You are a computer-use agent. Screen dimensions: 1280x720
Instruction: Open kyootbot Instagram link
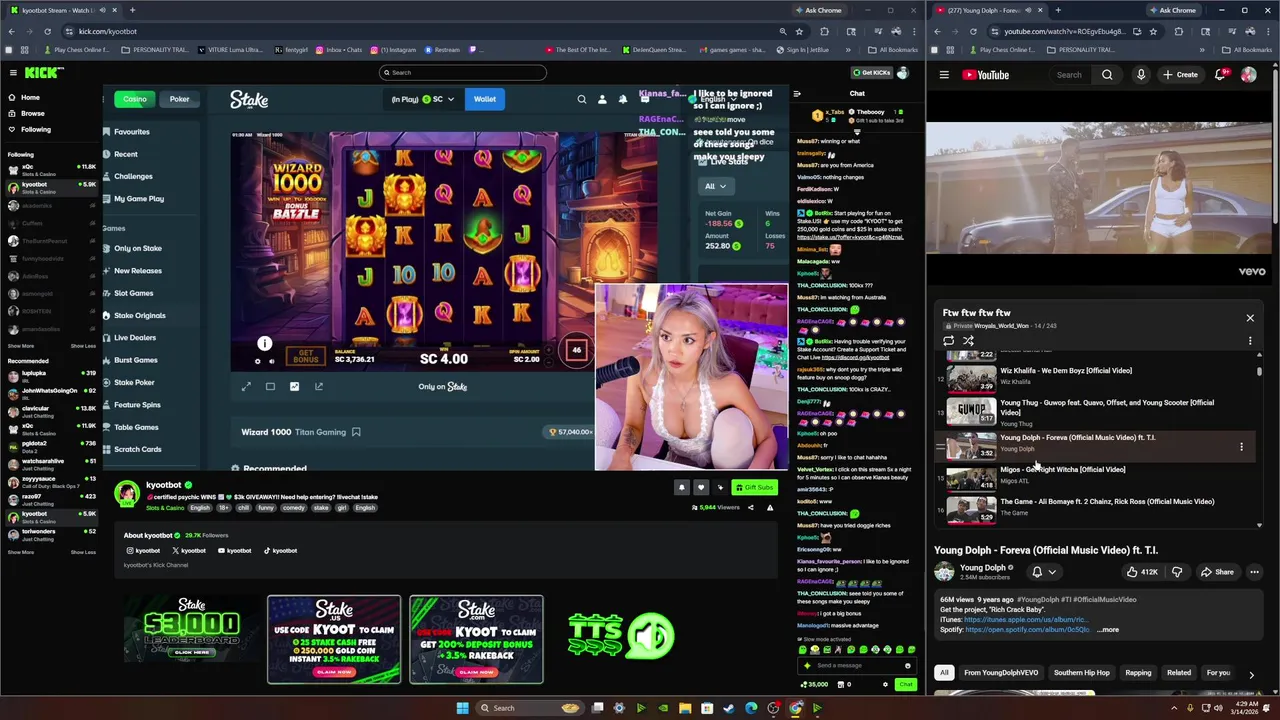[x=143, y=551]
